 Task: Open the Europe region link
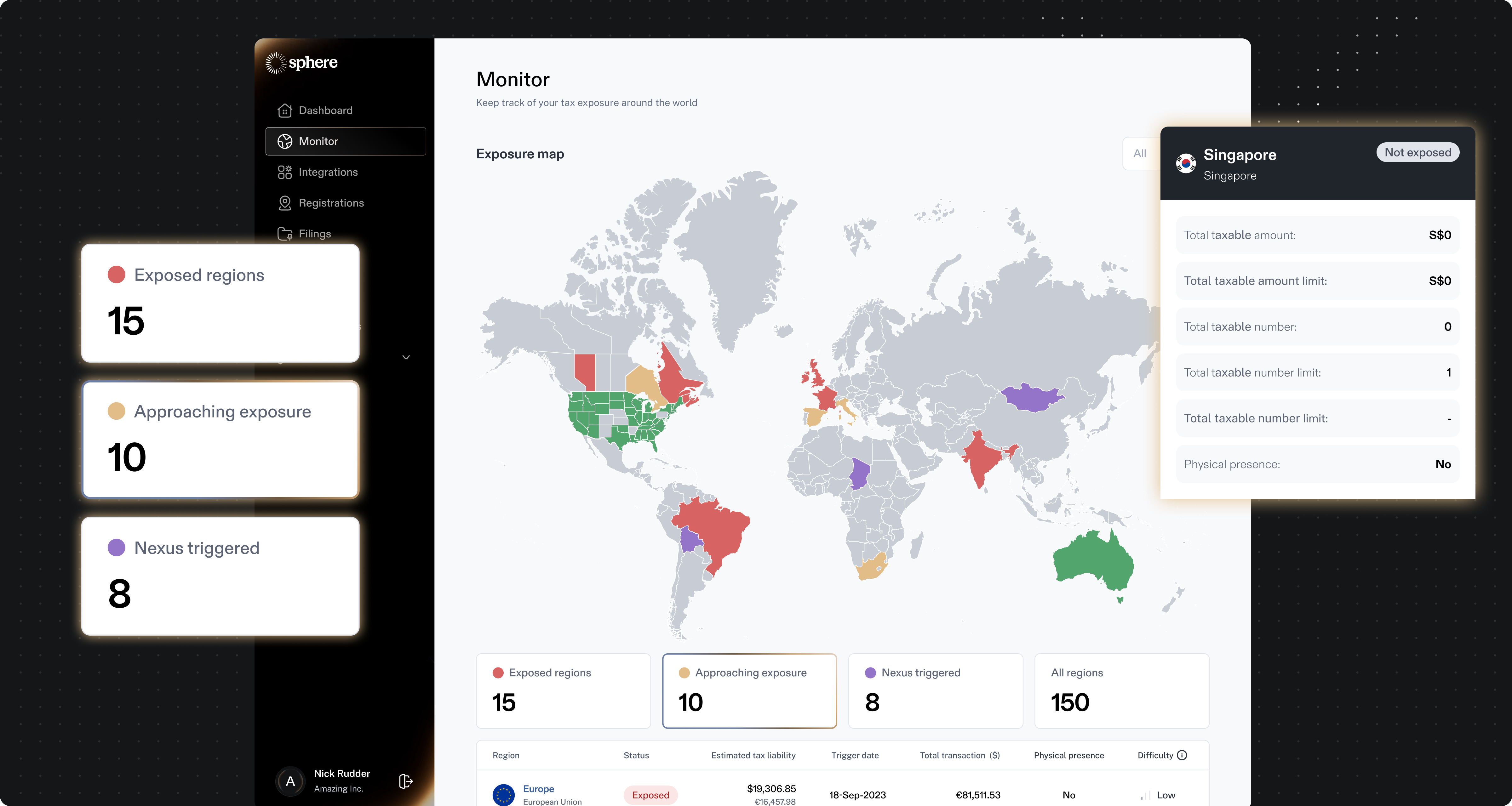pyautogui.click(x=538, y=789)
